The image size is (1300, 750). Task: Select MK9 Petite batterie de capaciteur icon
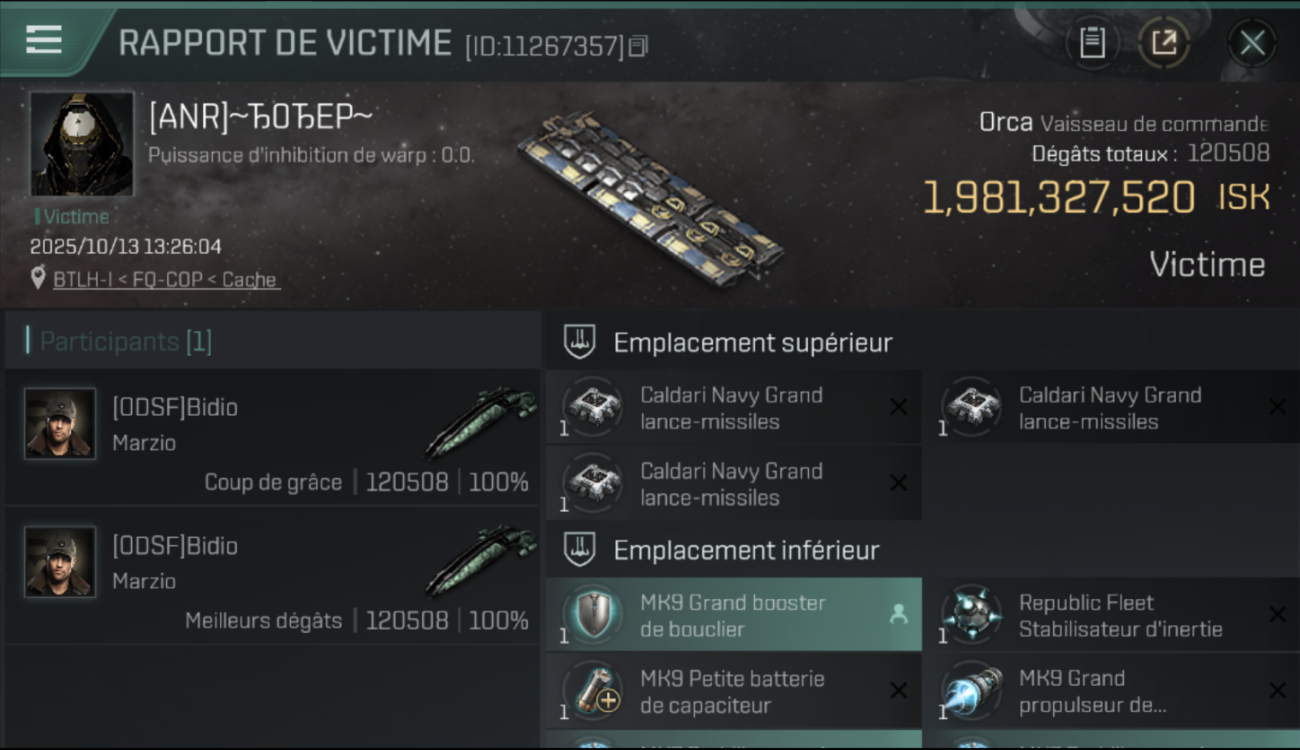[x=594, y=690]
